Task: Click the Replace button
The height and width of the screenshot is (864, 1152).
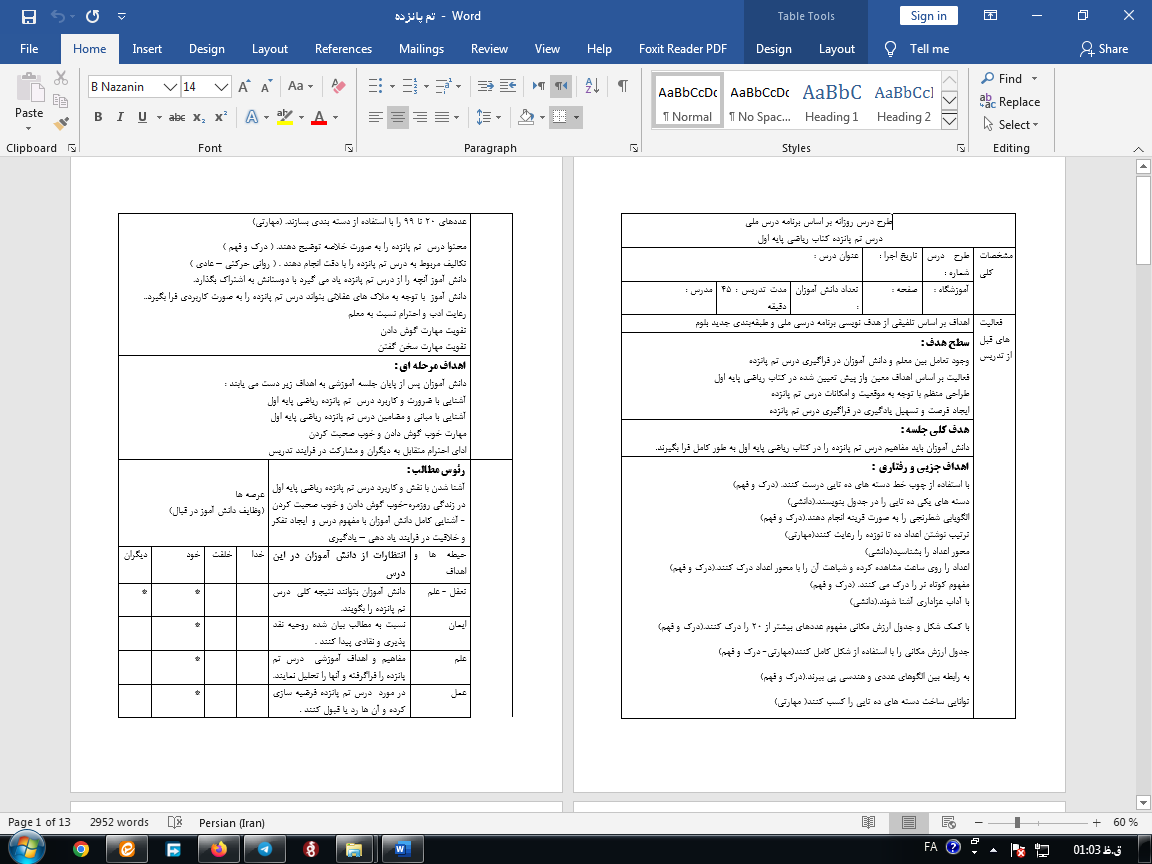Action: [x=1010, y=102]
